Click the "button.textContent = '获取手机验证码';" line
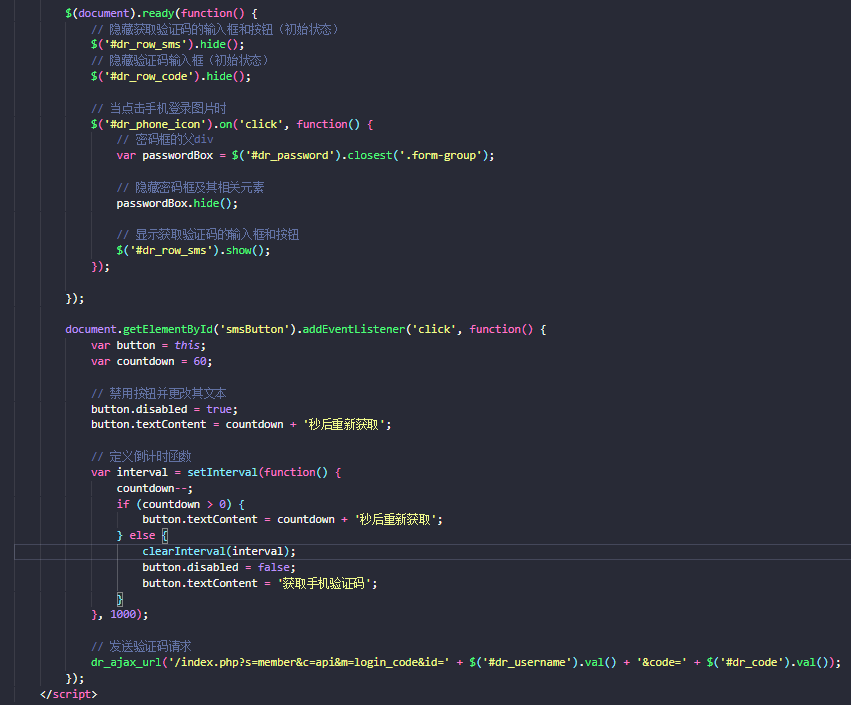Screen dimensions: 851x705 (259, 583)
